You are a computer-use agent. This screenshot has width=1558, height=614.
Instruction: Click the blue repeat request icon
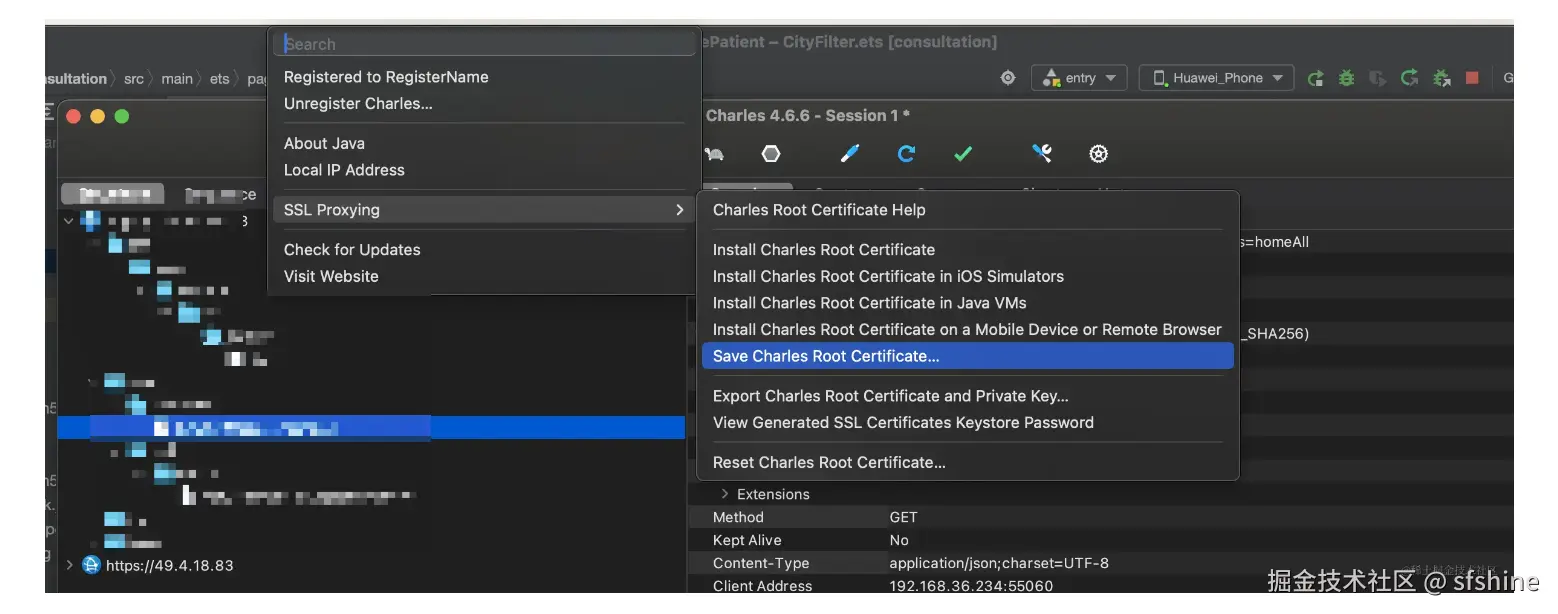click(906, 154)
